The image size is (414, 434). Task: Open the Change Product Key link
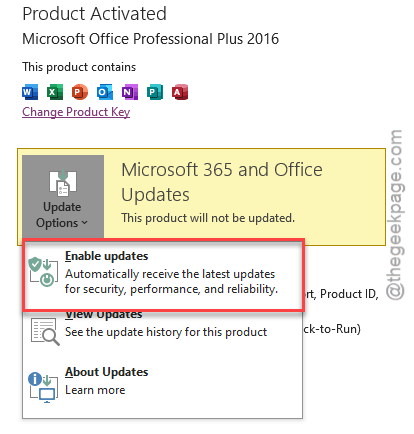(x=76, y=112)
